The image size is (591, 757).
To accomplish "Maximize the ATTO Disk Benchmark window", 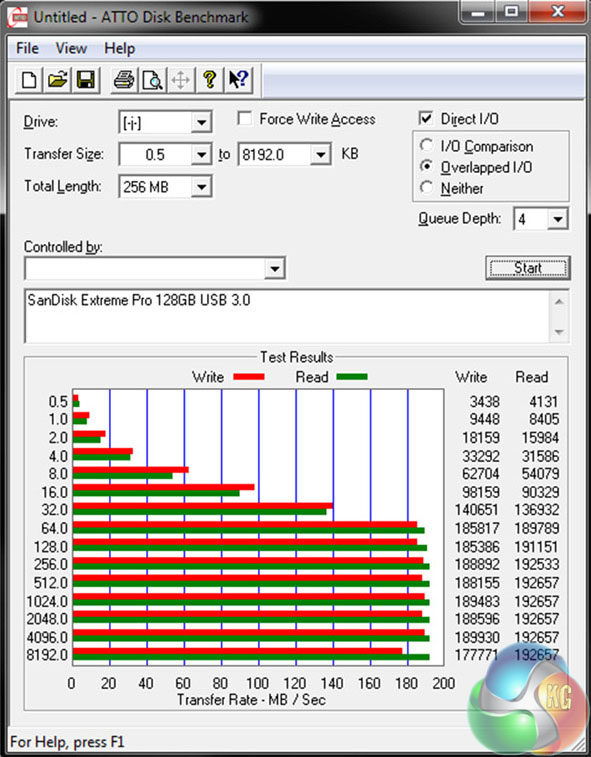I will click(511, 12).
